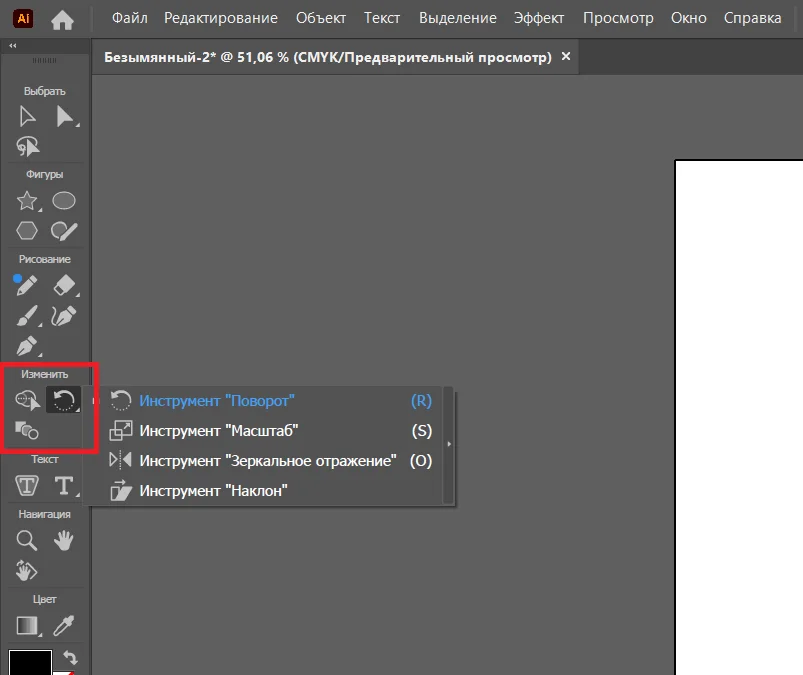Image resolution: width=803 pixels, height=675 pixels.
Task: Choose the Eyedropper tool
Action: click(64, 625)
